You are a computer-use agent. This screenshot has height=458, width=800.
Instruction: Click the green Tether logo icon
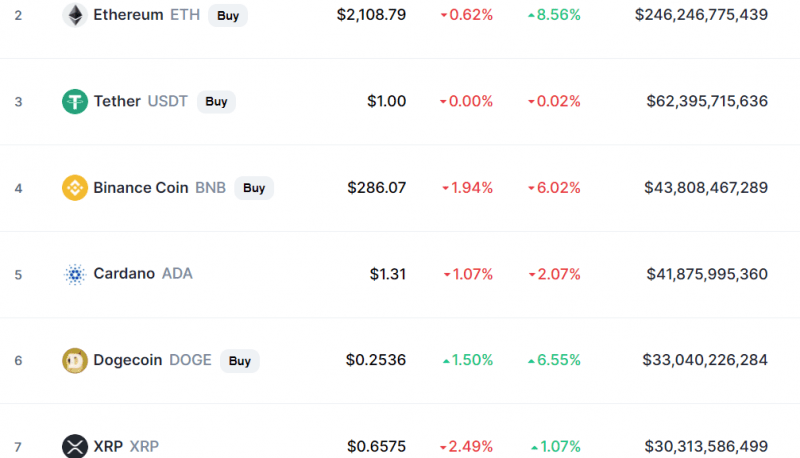pyautogui.click(x=75, y=101)
